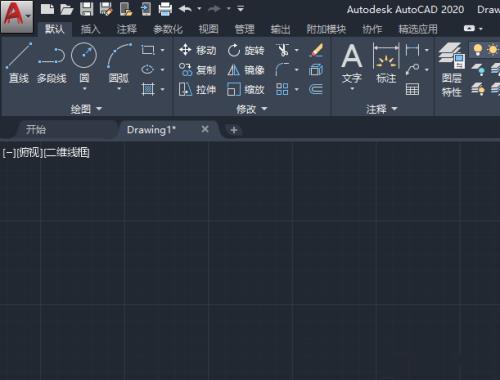Select the 多段线 polyline tool
Screen dimensions: 500x380
tap(51, 62)
